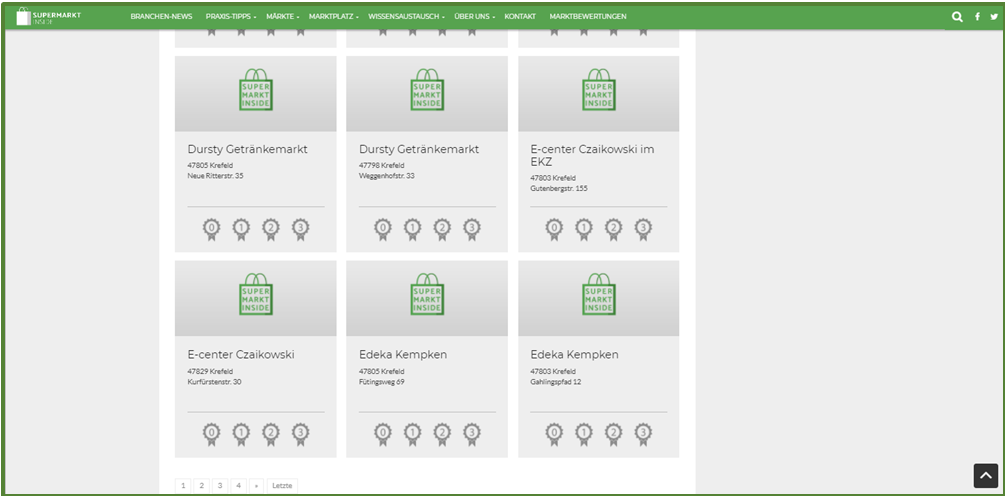Select badge 0 for Edeka Kempken Fütingsweg 69
1005x496 pixels.
(383, 434)
